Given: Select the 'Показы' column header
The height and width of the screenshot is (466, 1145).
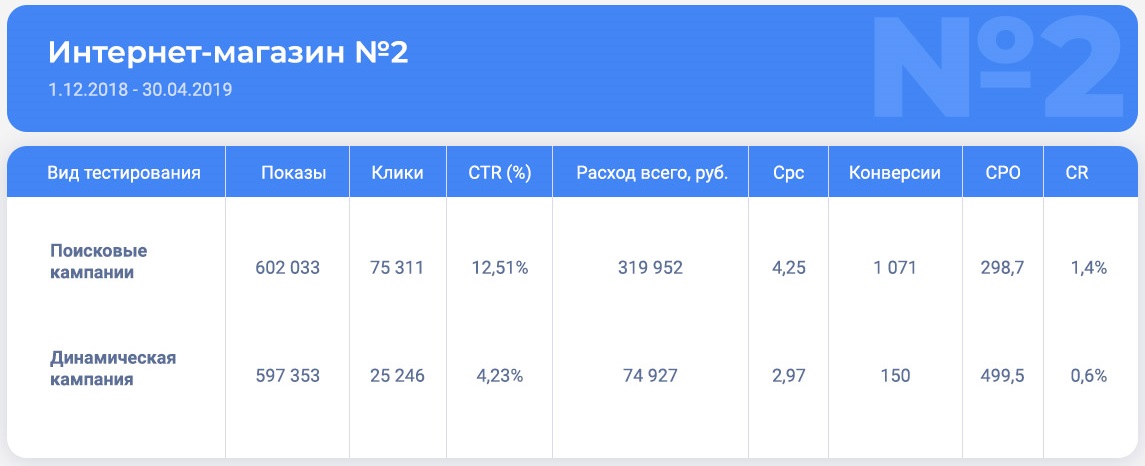Looking at the screenshot, I should click(x=293, y=172).
